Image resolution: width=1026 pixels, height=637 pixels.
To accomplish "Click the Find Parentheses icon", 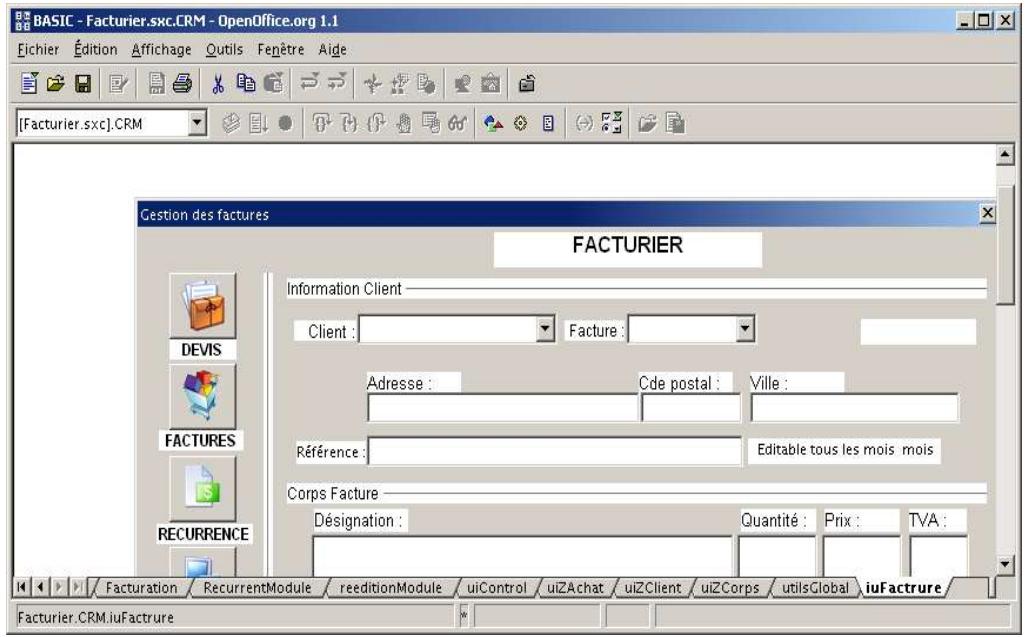I will click(584, 123).
